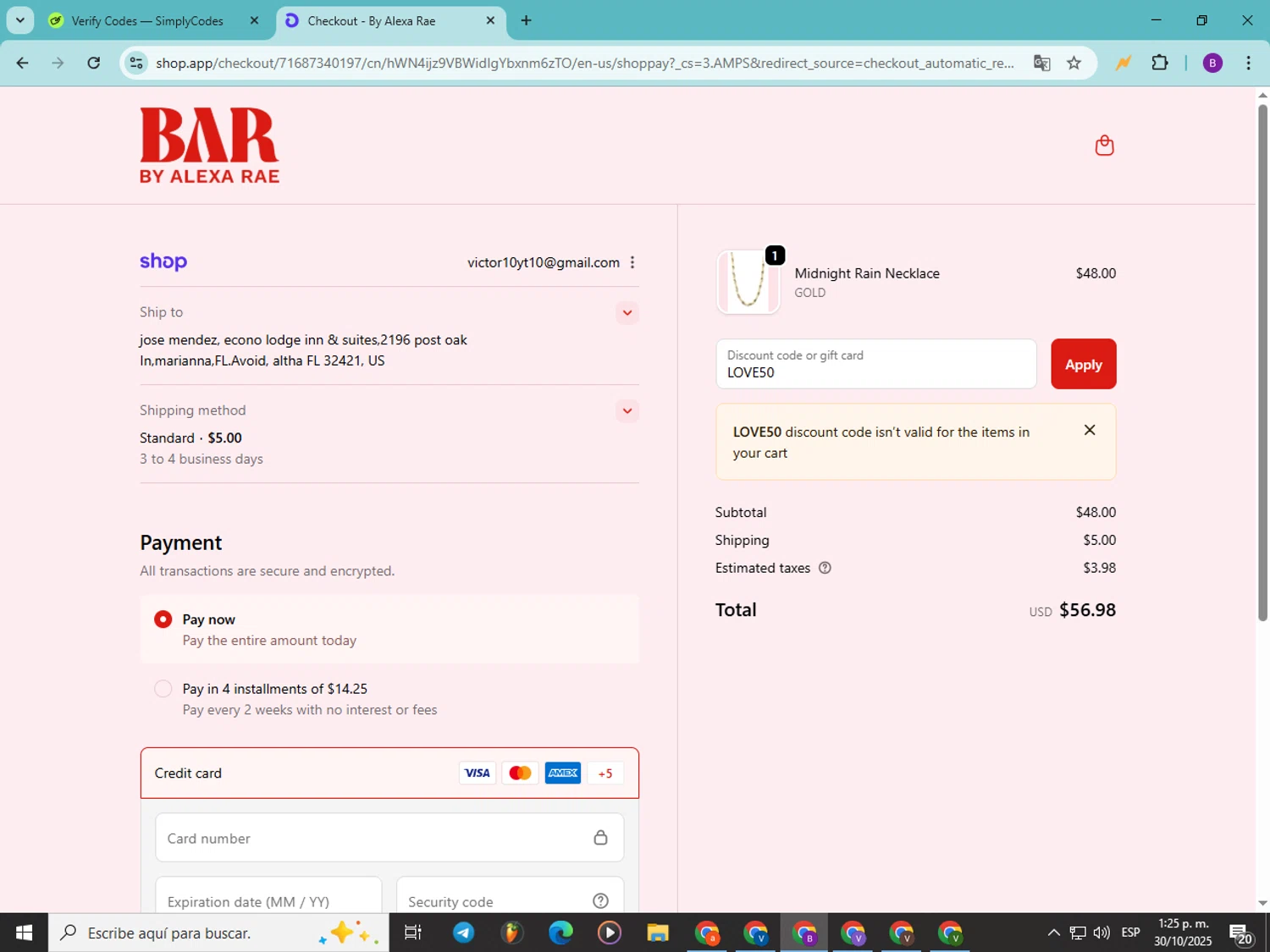Viewport: 1270px width, 952px height.
Task: Select Pay in 4 installments radio option
Action: click(x=163, y=689)
